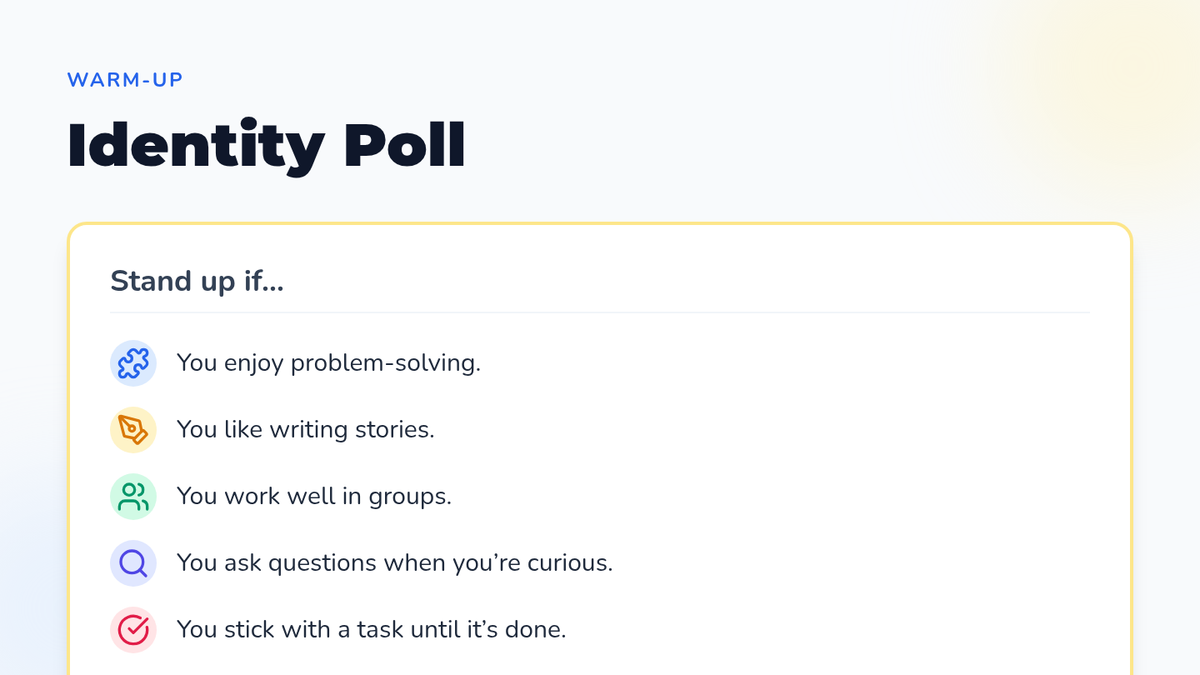Click the orange pen nib icon
Viewport: 1200px width, 675px height.
pyautogui.click(x=133, y=430)
